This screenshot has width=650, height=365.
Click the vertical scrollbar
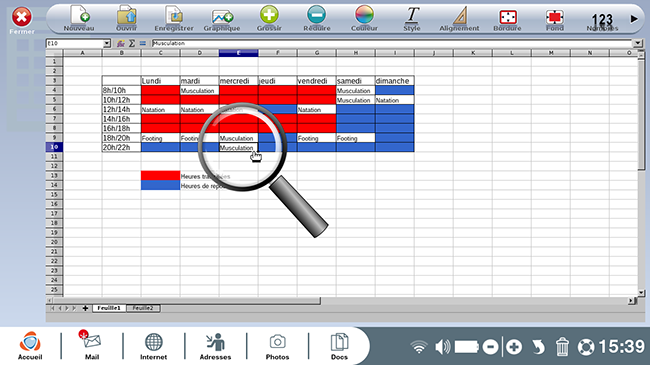click(x=641, y=114)
